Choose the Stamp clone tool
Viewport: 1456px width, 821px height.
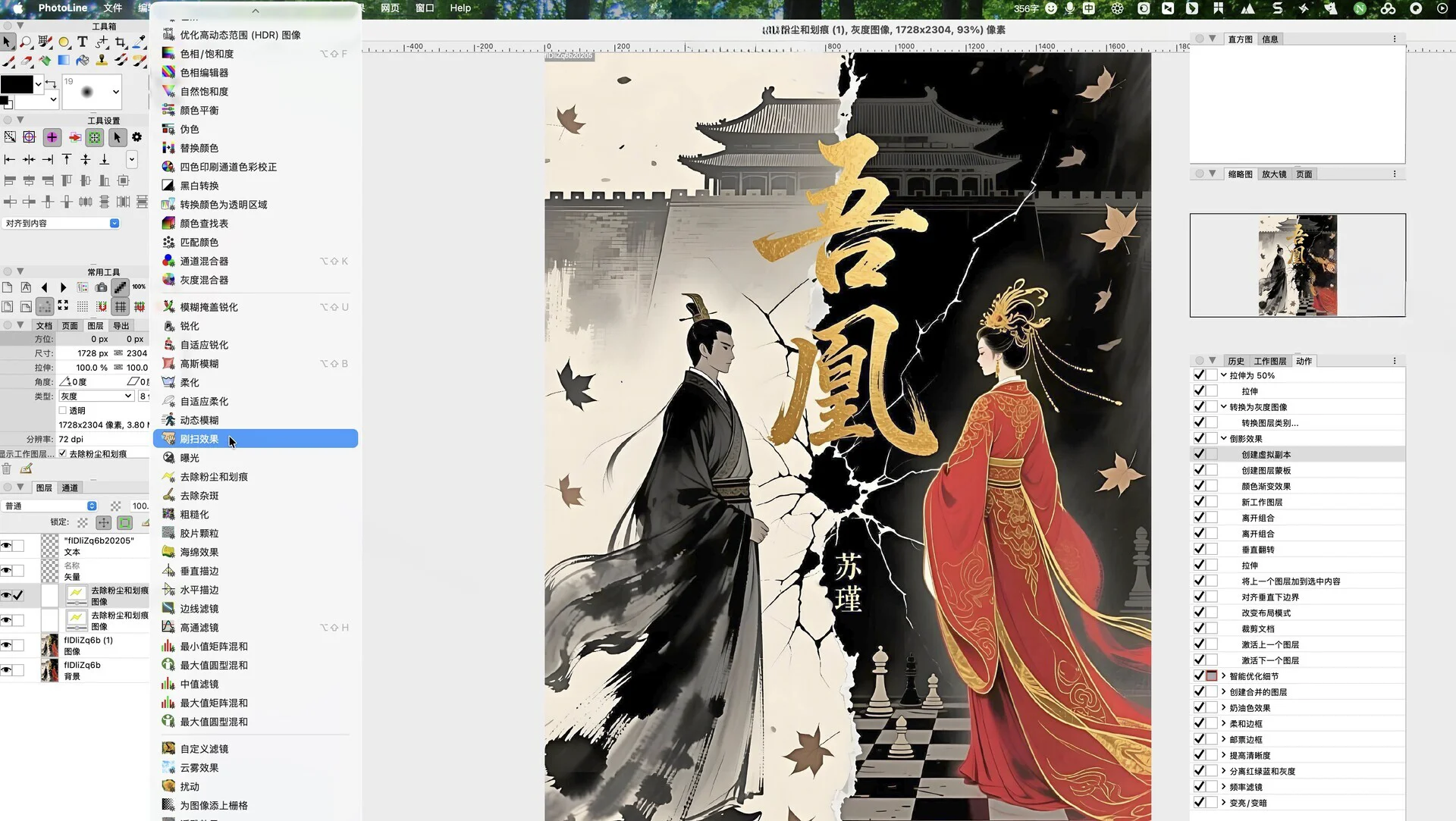(x=102, y=61)
